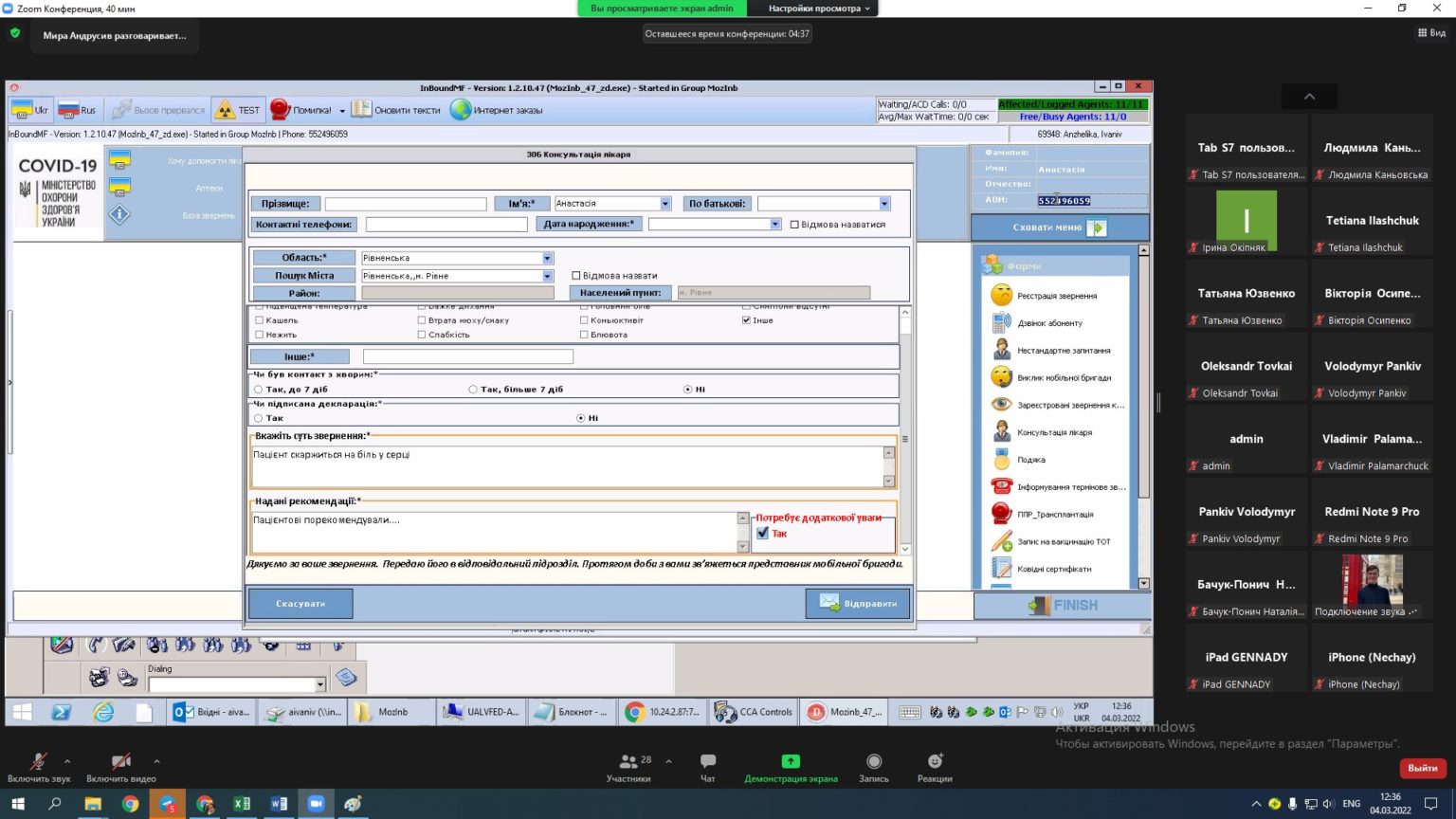Uncheck the Інше symptom checkbox

pos(747,320)
